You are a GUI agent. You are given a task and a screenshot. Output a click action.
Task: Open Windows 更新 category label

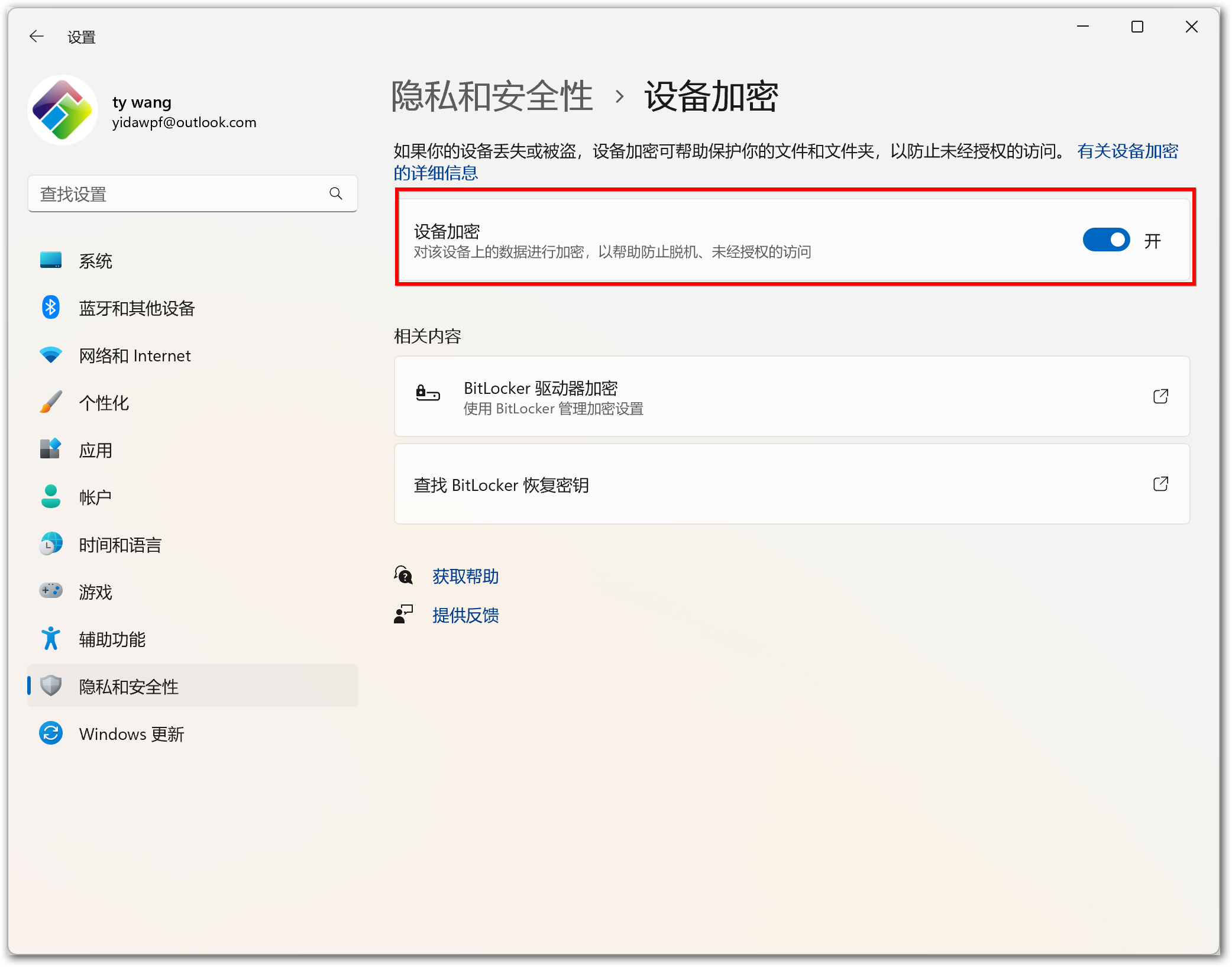[x=132, y=735]
